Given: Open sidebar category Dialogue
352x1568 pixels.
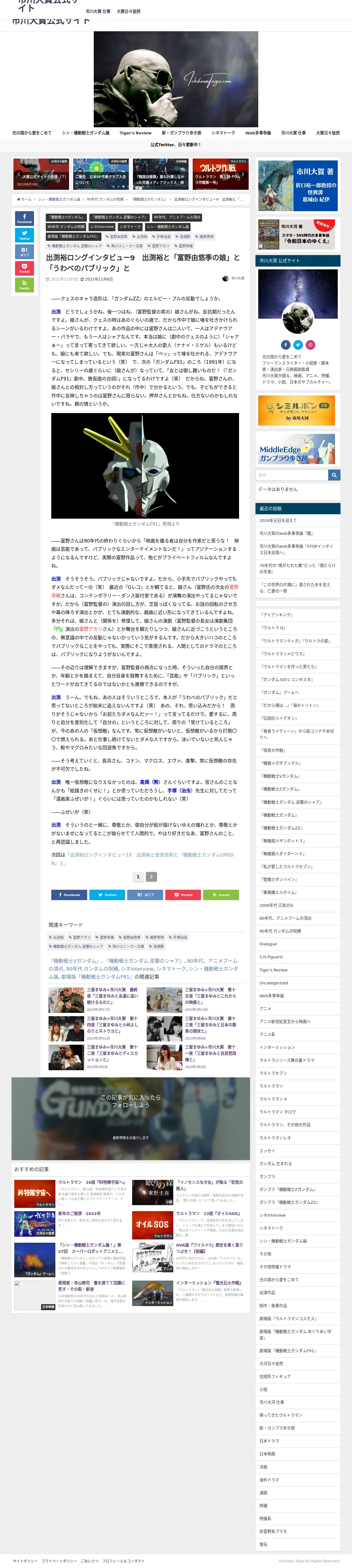Looking at the screenshot, I should [298, 944].
